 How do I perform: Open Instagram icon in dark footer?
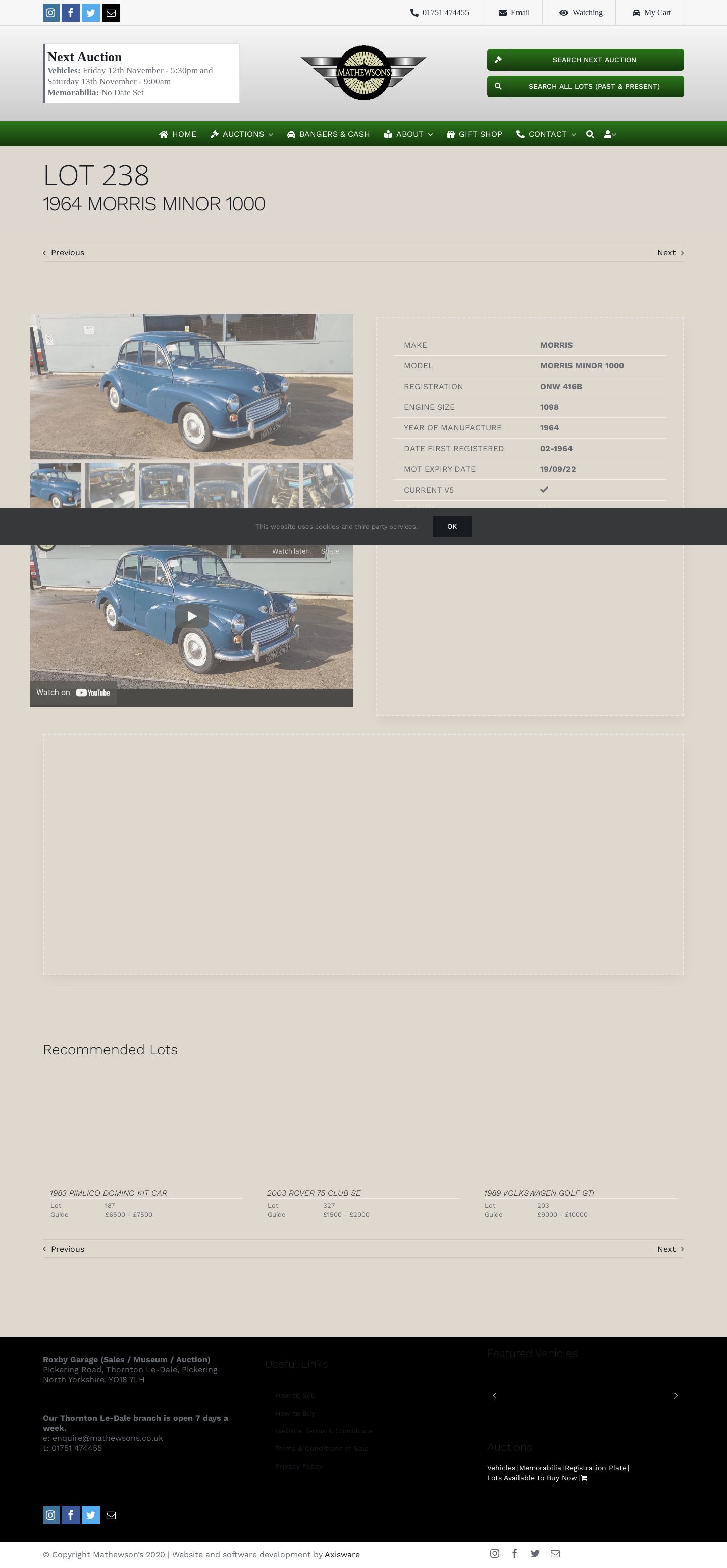click(51, 1515)
